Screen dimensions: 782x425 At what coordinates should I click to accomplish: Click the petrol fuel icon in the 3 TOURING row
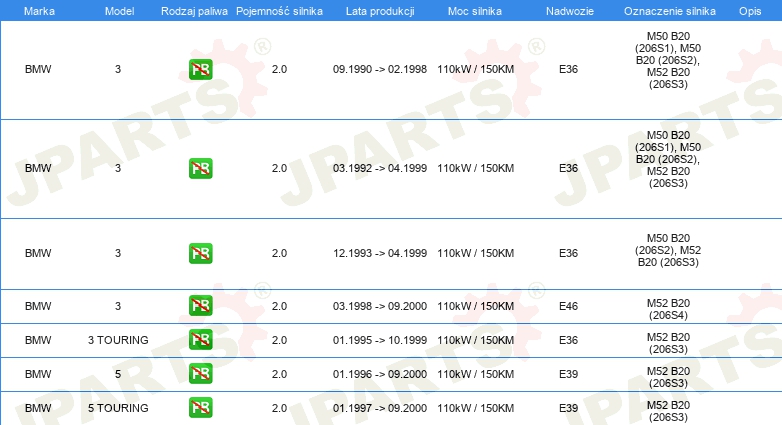click(x=200, y=340)
